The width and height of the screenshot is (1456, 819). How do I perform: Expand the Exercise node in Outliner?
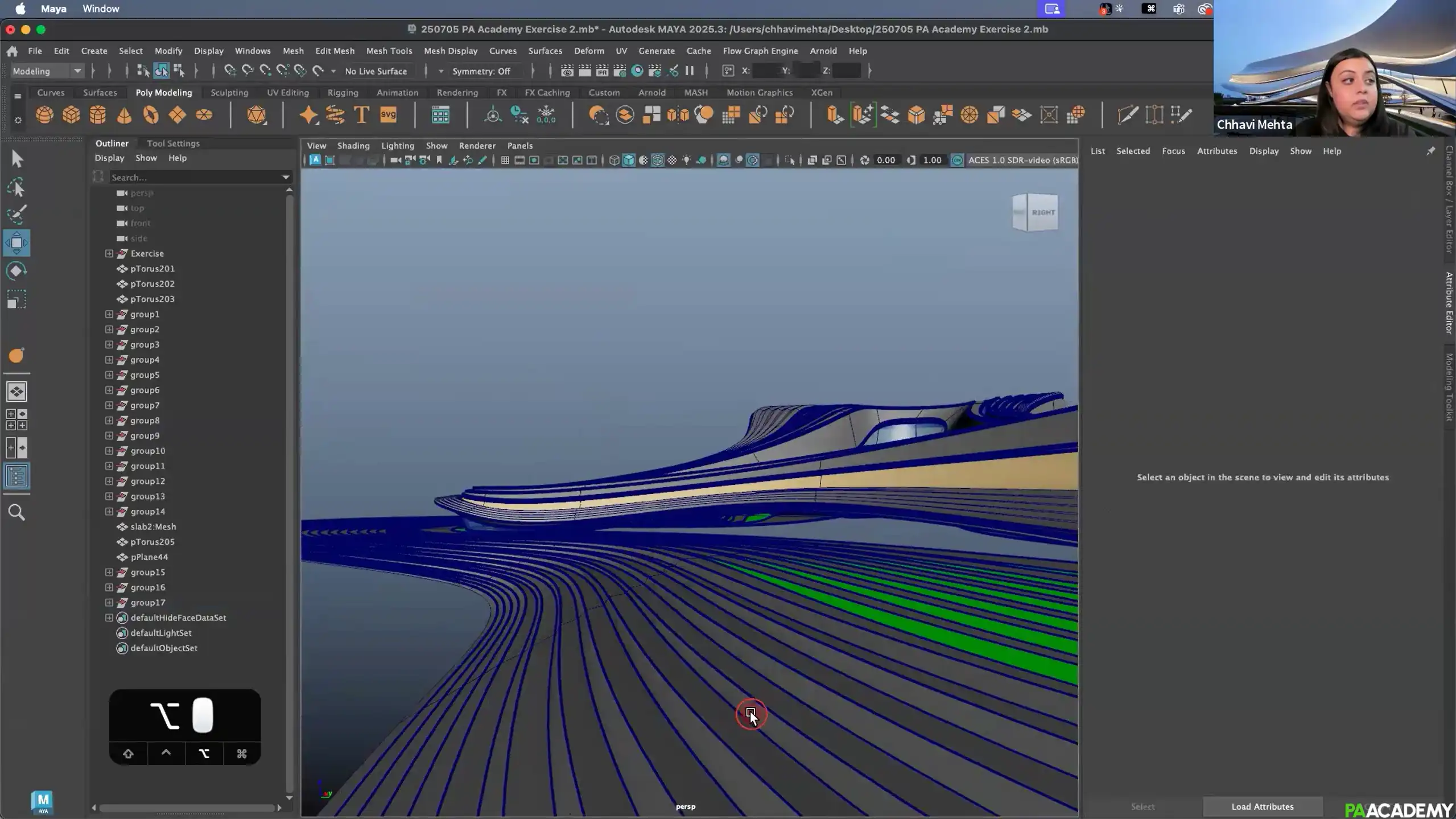109,254
